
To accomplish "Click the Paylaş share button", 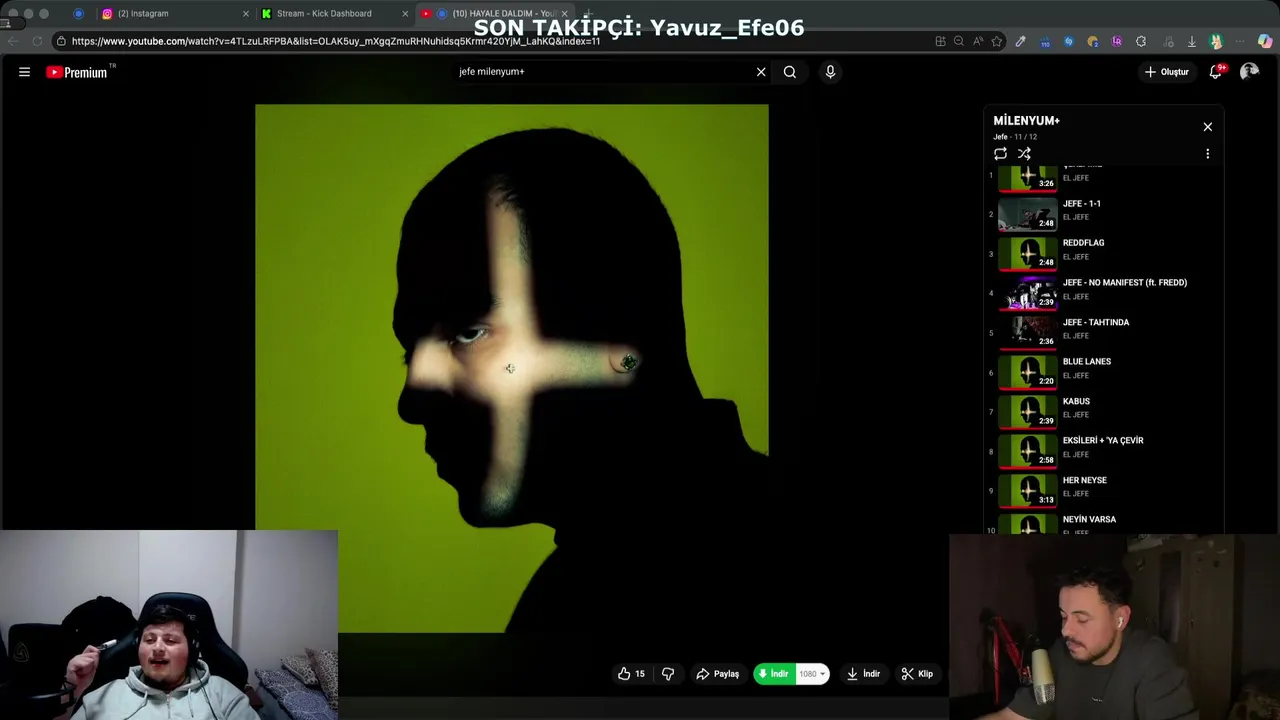I will pyautogui.click(x=718, y=674).
